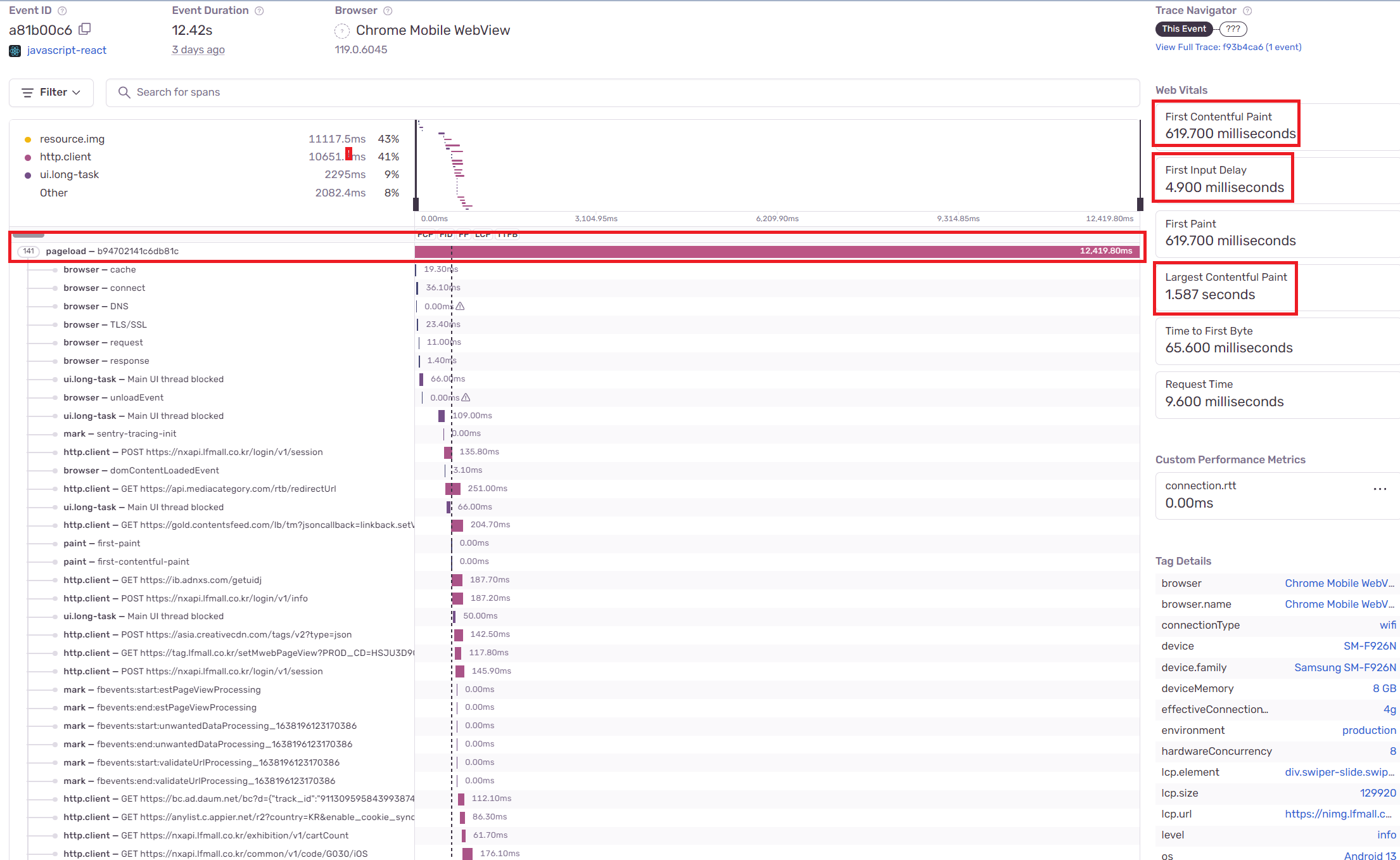Collapse the 141 pageload span count
This screenshot has width=1400, height=860.
(x=29, y=251)
